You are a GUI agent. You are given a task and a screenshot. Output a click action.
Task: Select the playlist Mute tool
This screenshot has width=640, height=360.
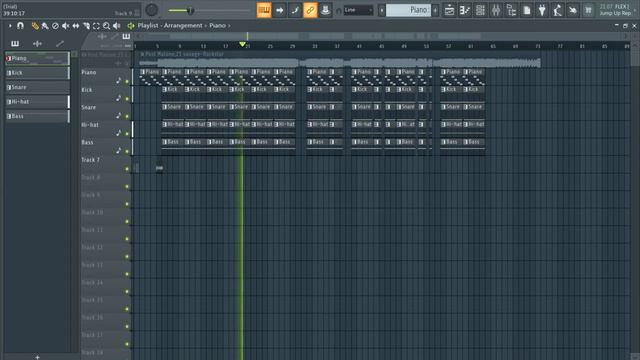pos(65,26)
